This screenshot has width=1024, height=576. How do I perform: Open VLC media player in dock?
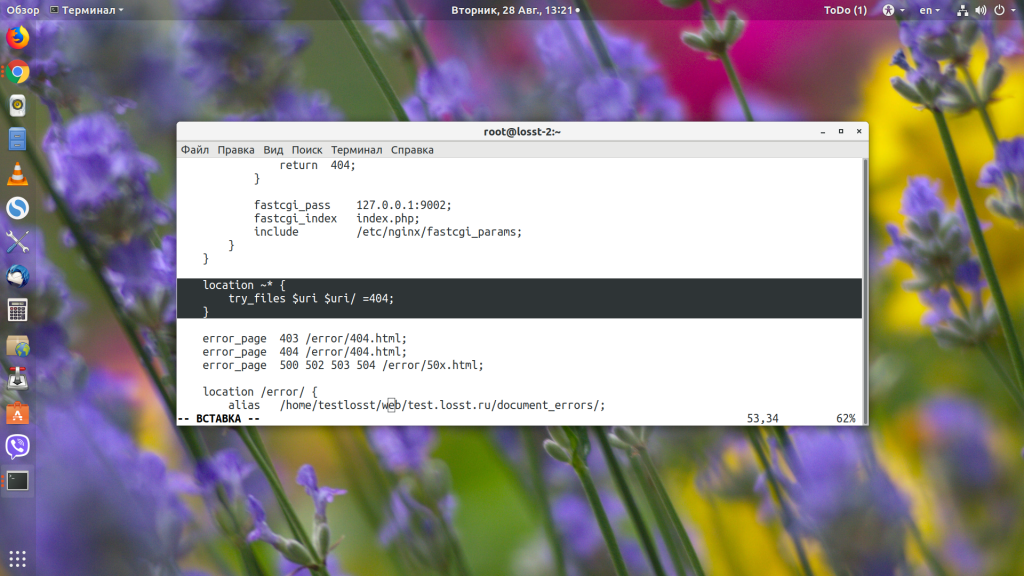coord(17,174)
